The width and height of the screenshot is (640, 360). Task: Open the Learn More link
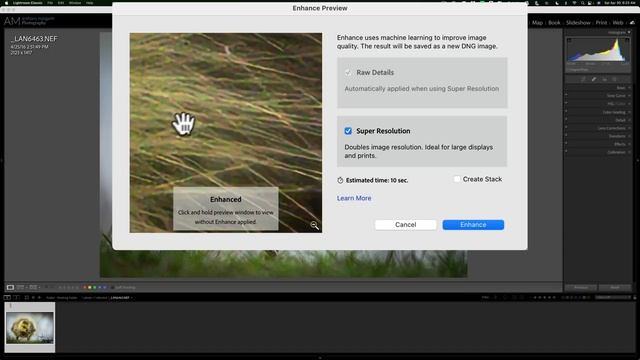click(x=354, y=198)
